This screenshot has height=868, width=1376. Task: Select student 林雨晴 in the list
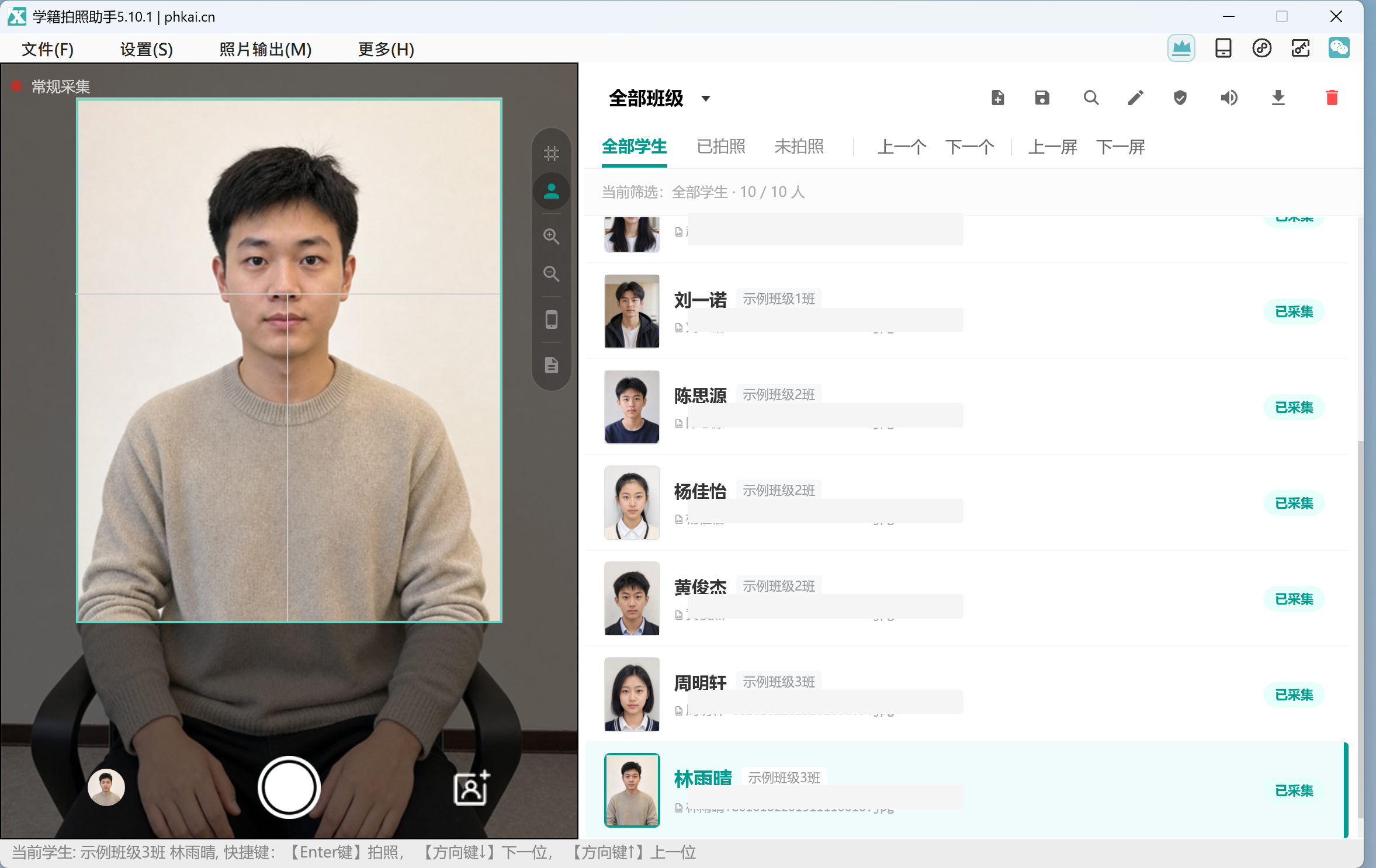click(x=967, y=790)
